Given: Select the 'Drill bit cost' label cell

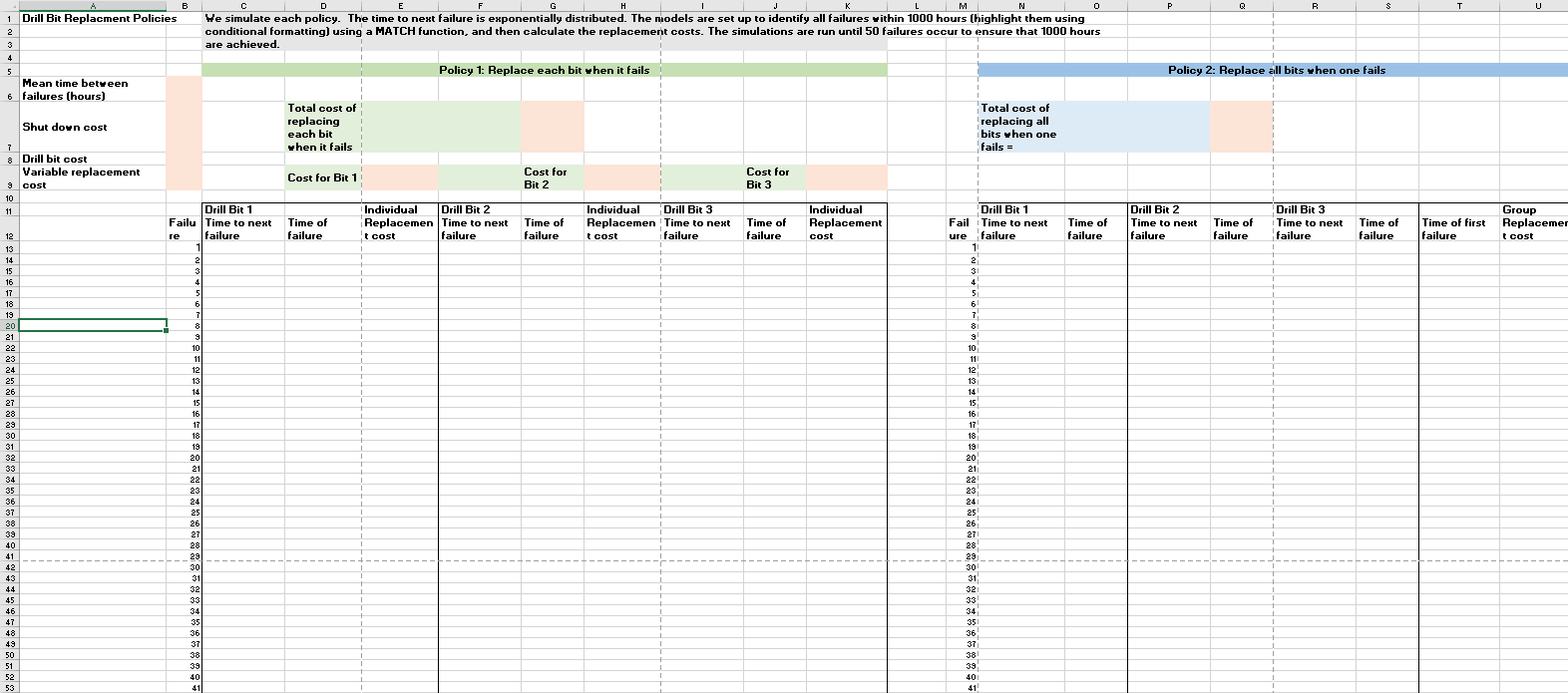Looking at the screenshot, I should (93, 159).
